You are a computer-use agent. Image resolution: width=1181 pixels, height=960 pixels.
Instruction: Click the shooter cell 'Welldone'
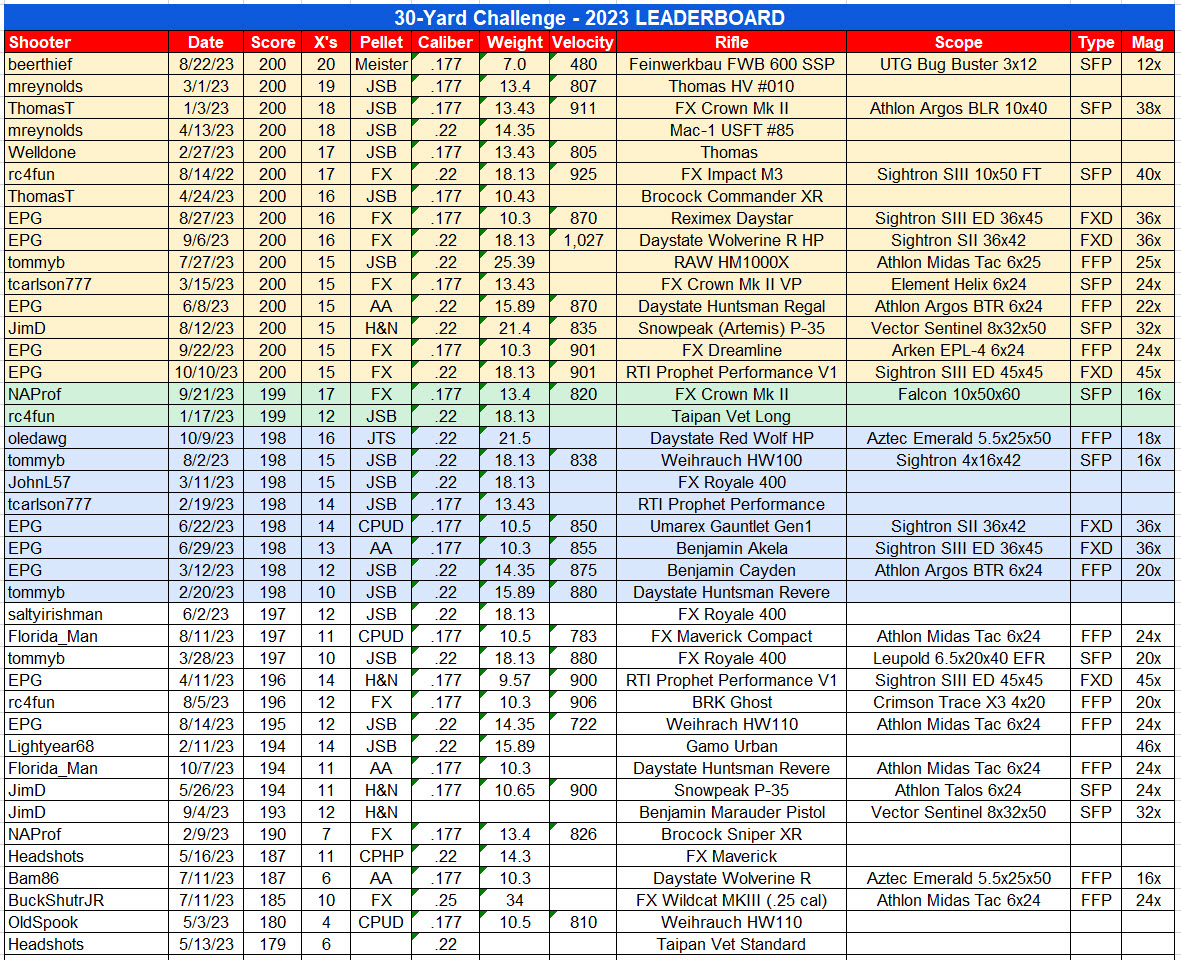pyautogui.click(x=86, y=152)
